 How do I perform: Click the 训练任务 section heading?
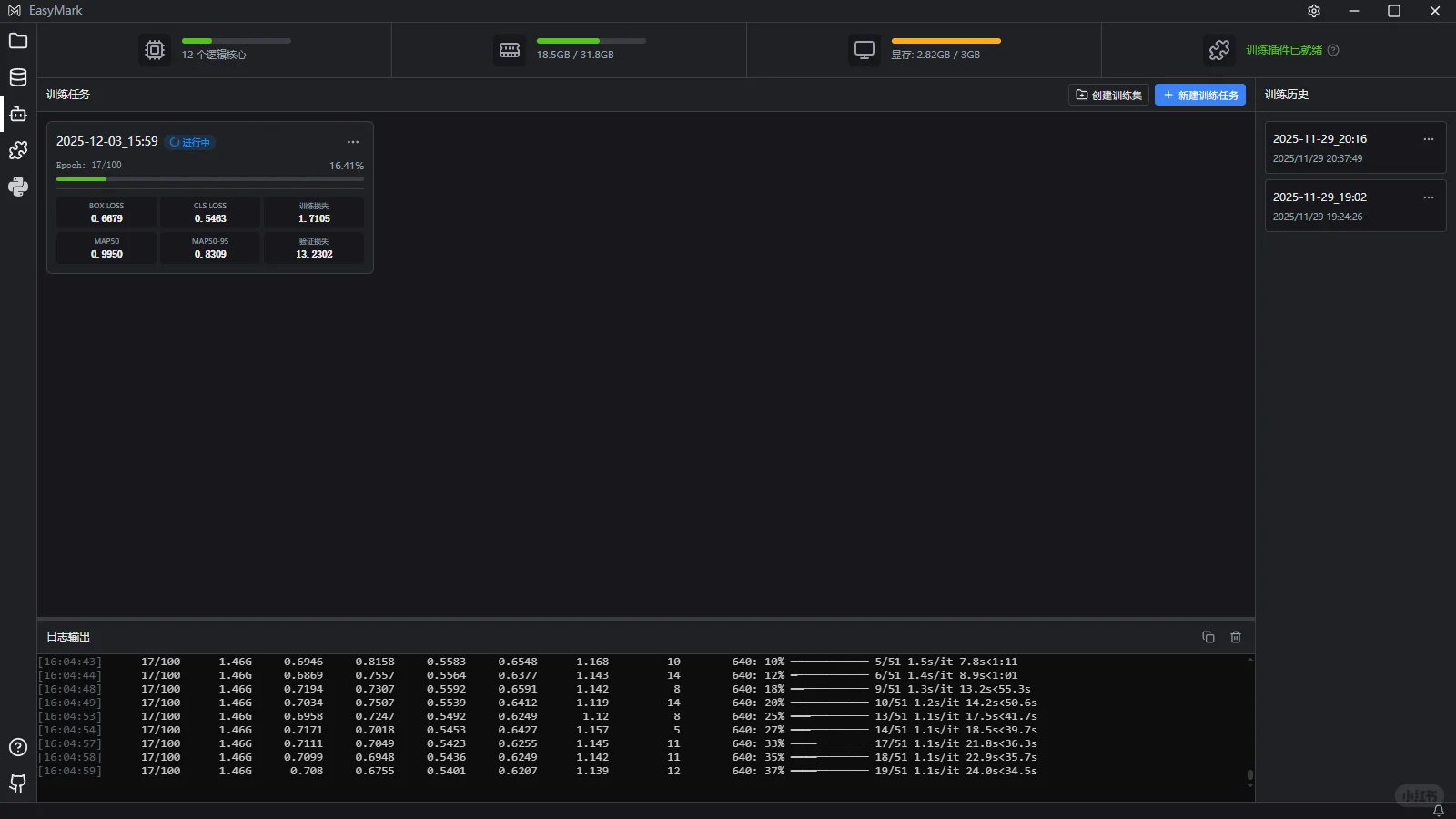[68, 95]
